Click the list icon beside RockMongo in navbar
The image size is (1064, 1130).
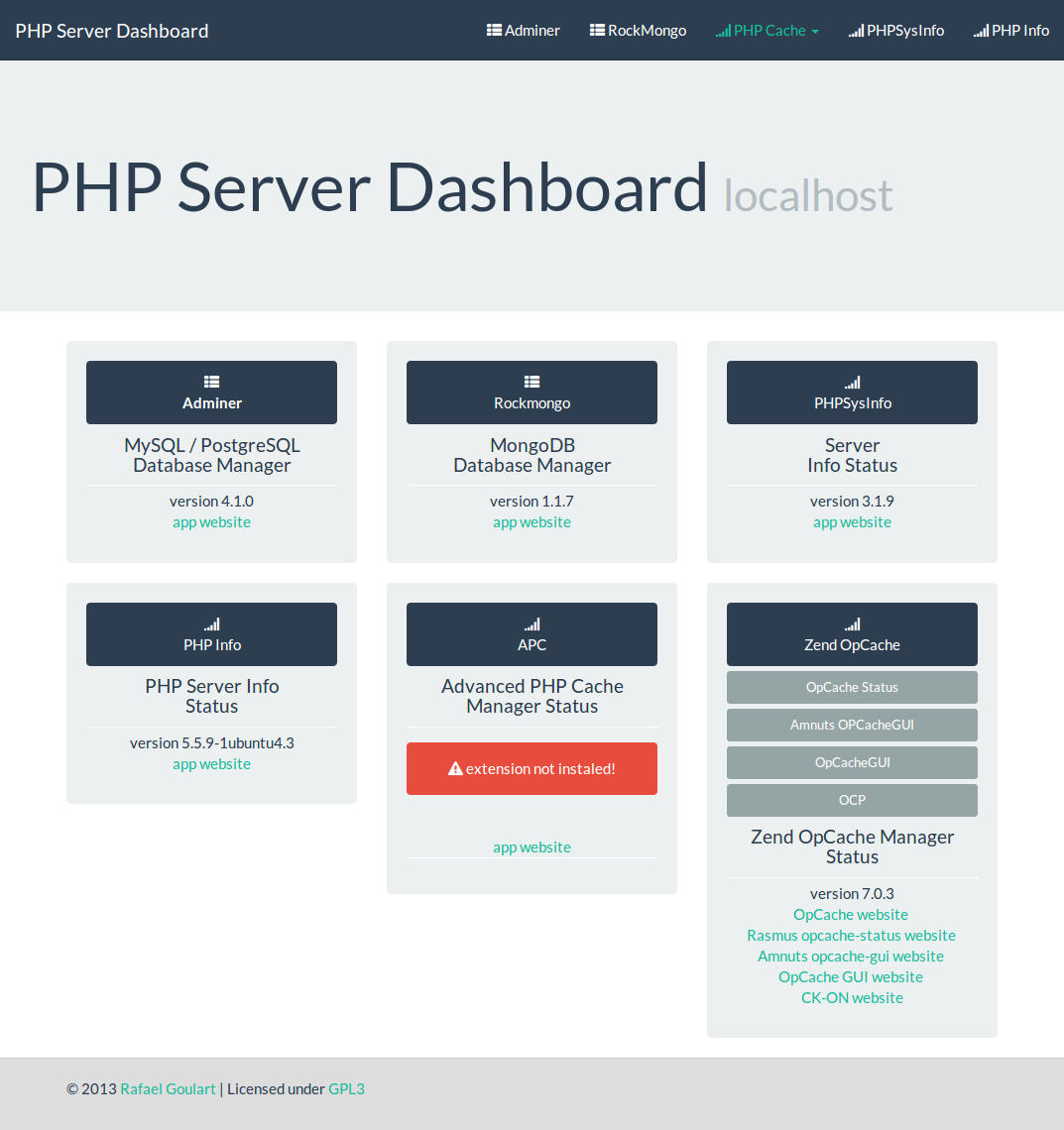click(597, 31)
